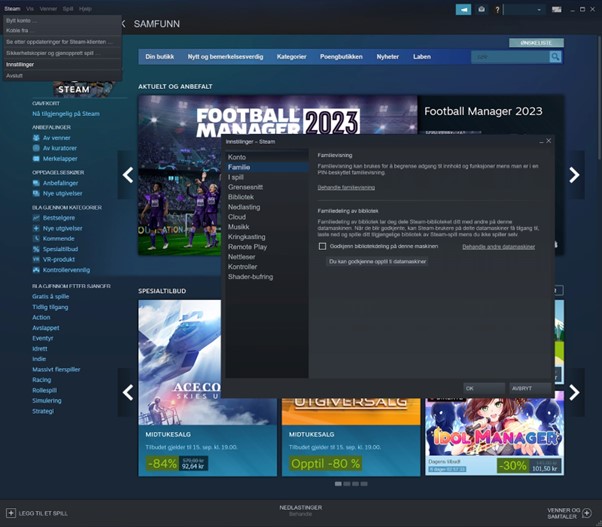The width and height of the screenshot is (602, 527).
Task: Click the announcements megaphone icon
Action: (463, 10)
